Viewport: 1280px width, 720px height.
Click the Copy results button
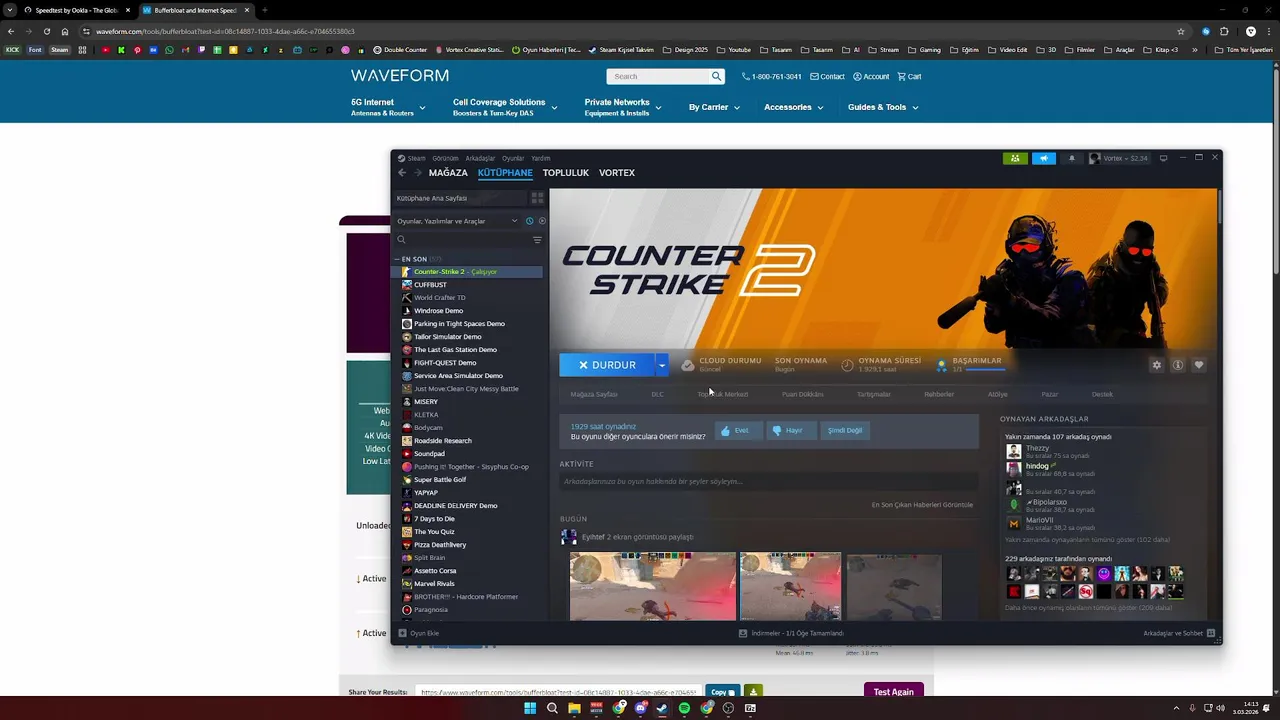[x=722, y=692]
